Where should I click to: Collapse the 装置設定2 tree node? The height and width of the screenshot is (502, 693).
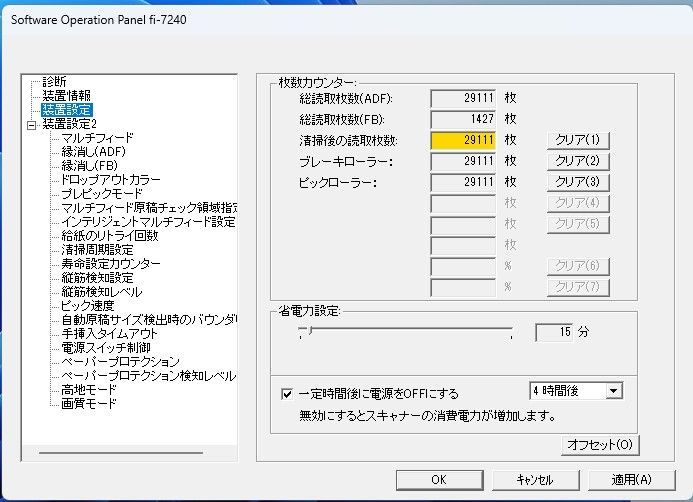pos(31,125)
